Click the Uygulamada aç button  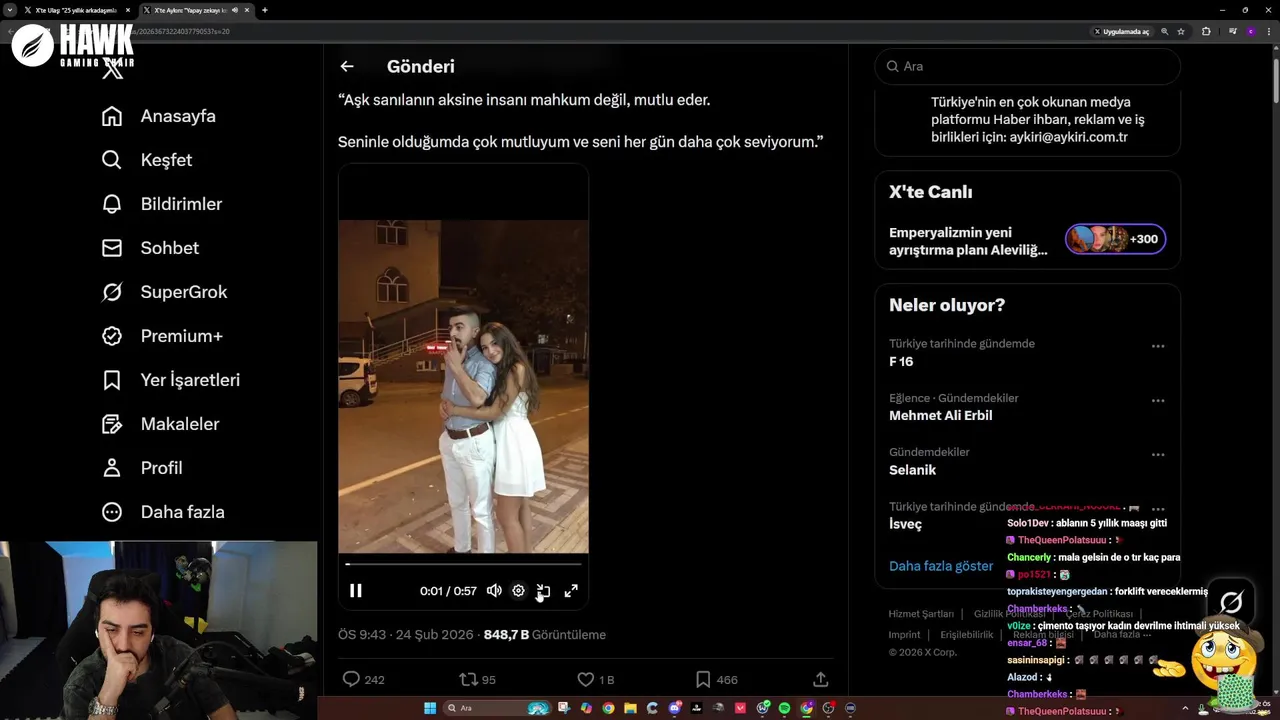click(1121, 32)
